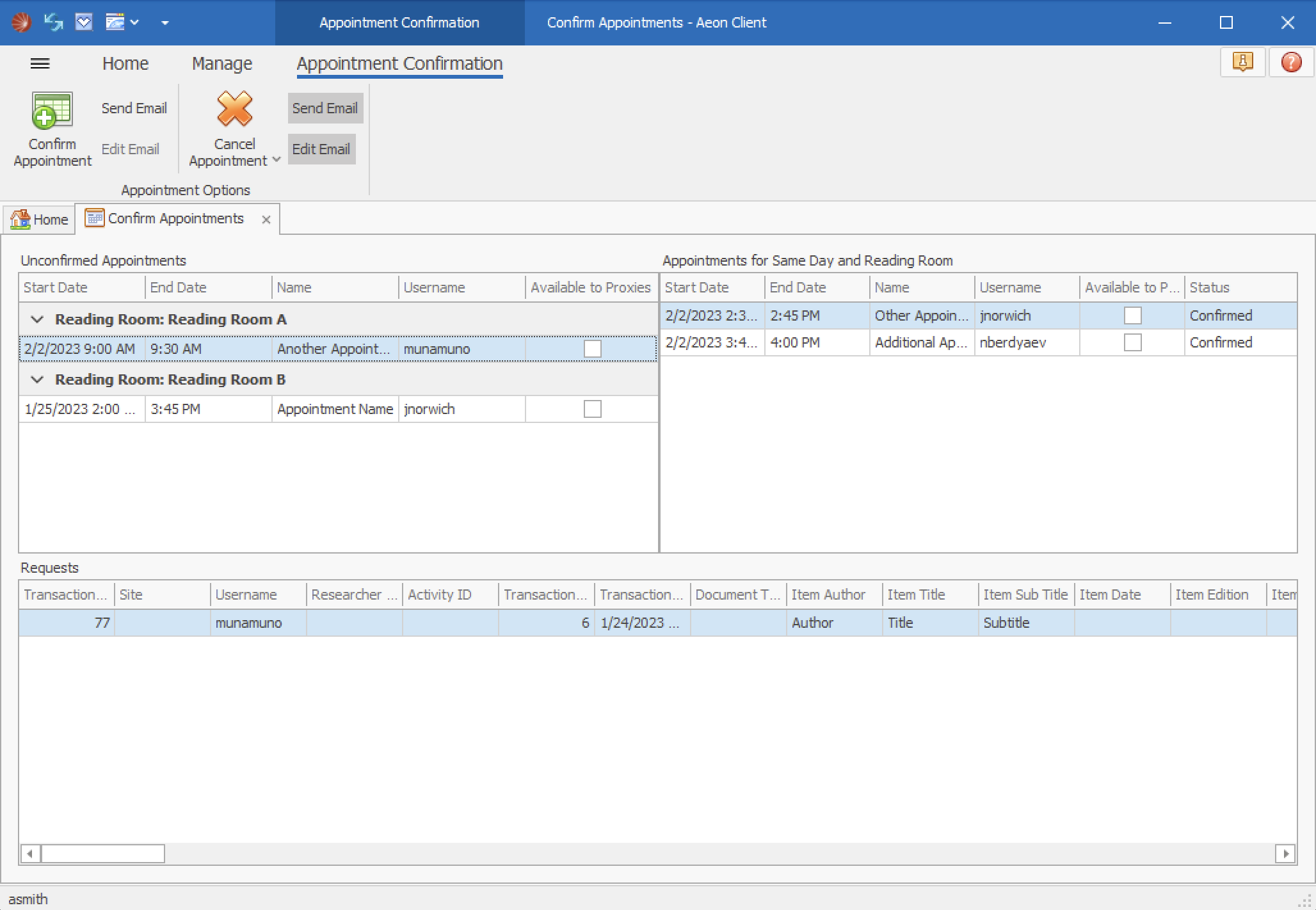Select the Home ribbon tab

(x=125, y=63)
